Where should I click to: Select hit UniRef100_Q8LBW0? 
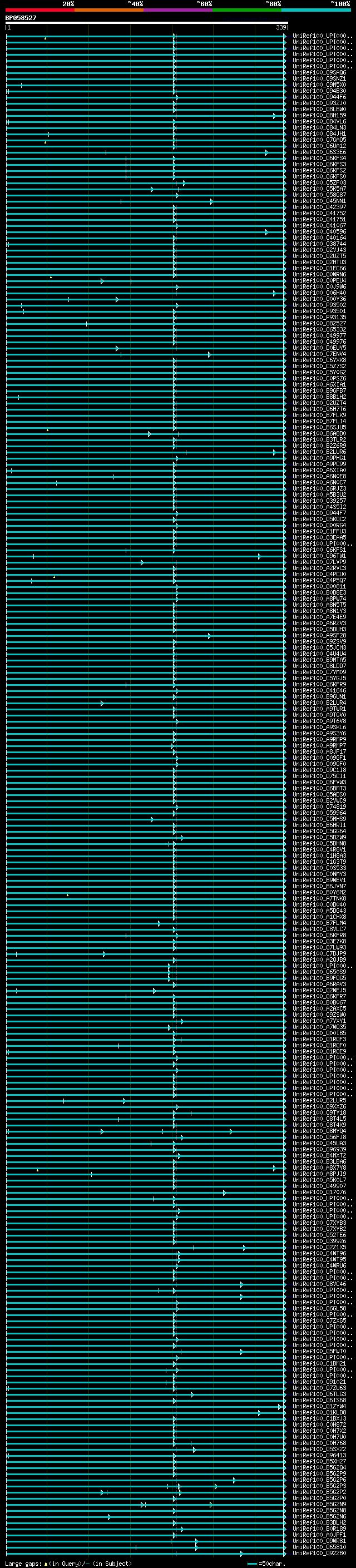[319, 109]
